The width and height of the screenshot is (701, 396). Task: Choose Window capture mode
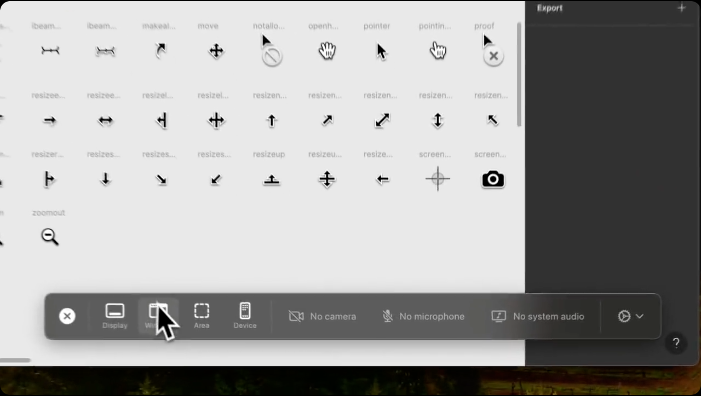[158, 316]
